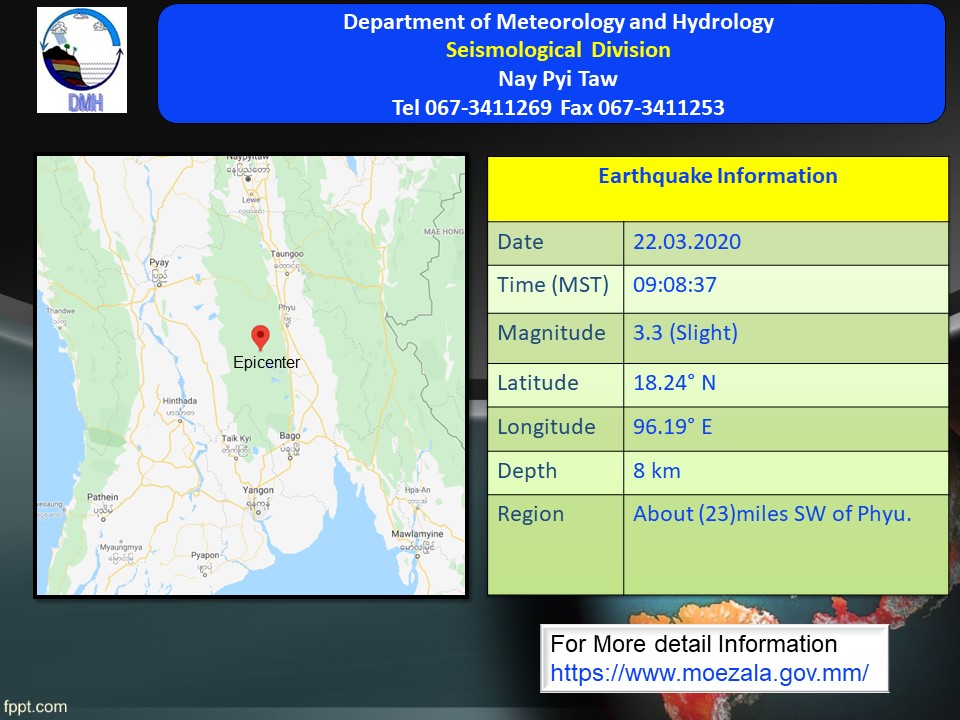
Task: Click the 'Epicenter' label on the map
Action: pyautogui.click(x=266, y=362)
